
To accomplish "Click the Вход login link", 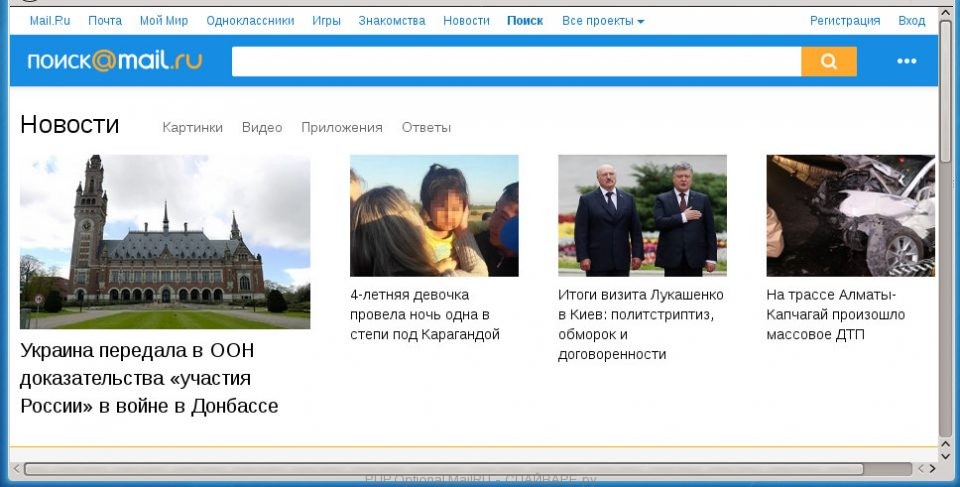I will (x=911, y=21).
